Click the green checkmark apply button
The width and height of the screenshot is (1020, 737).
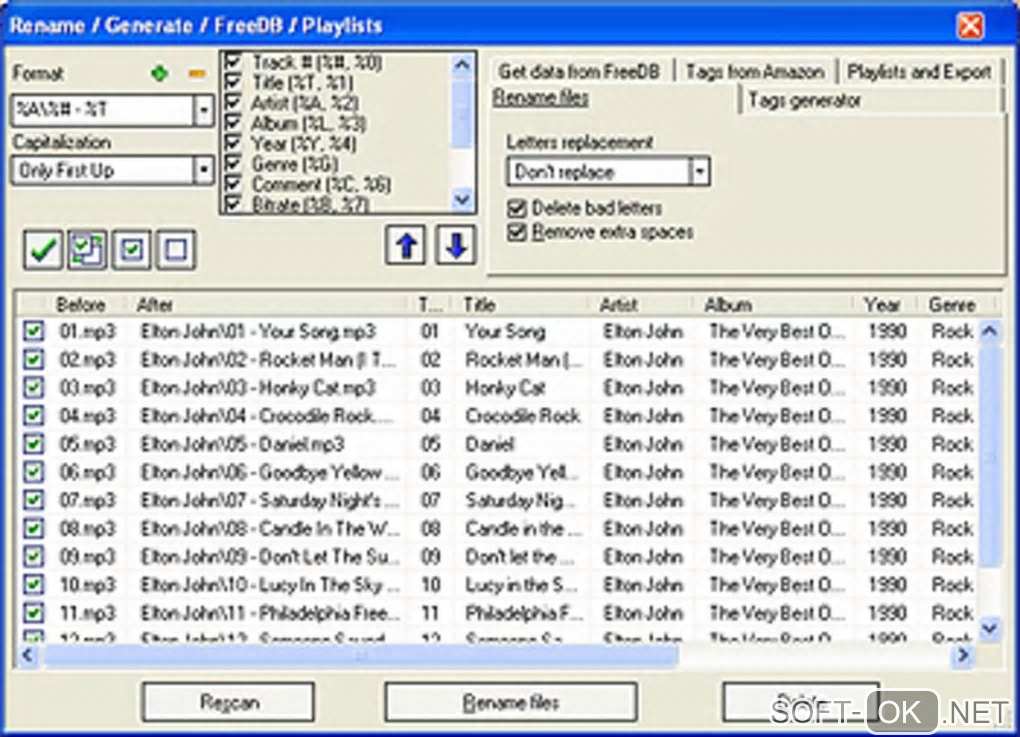(43, 249)
